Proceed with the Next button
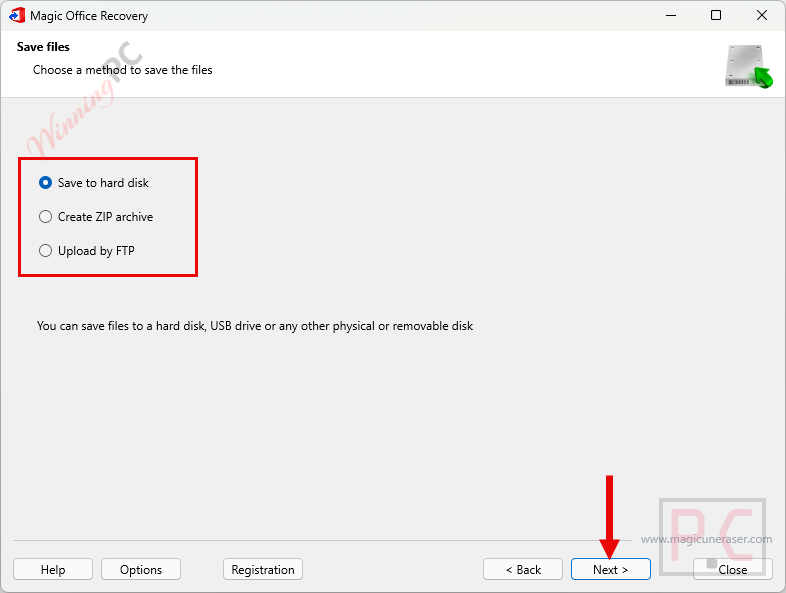The width and height of the screenshot is (786, 593). (611, 569)
